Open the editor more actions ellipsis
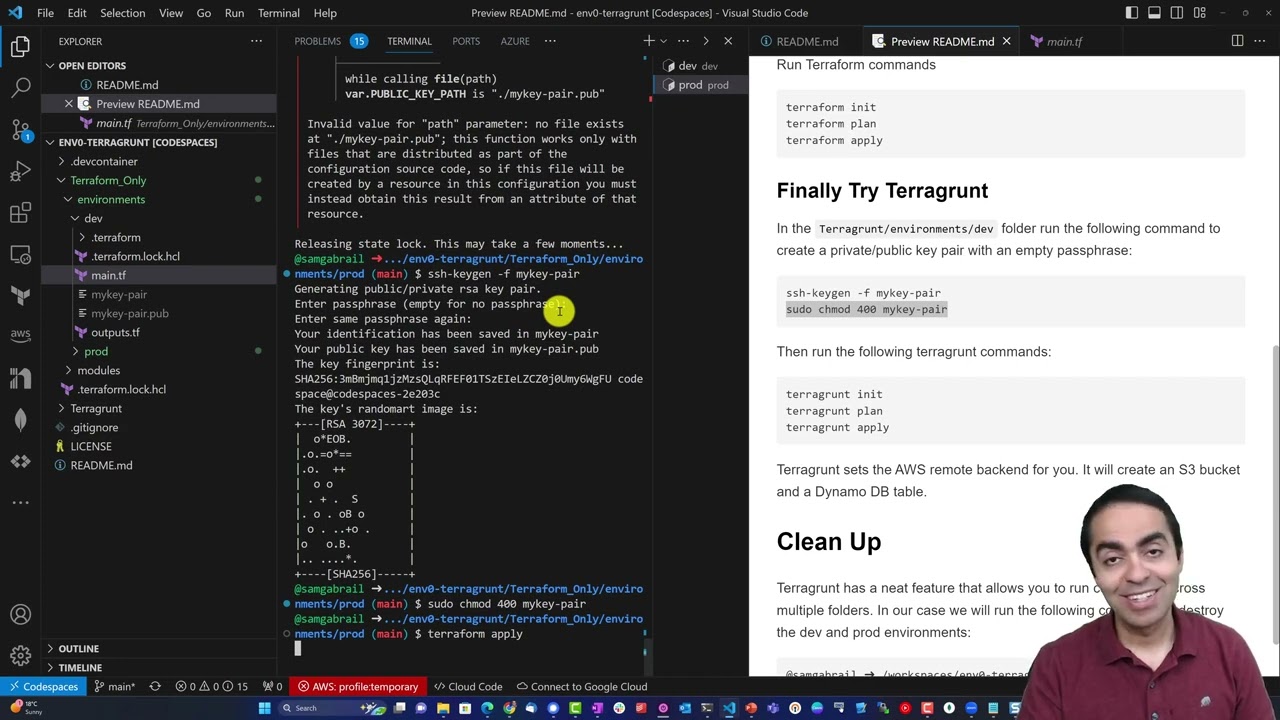 click(x=1260, y=41)
